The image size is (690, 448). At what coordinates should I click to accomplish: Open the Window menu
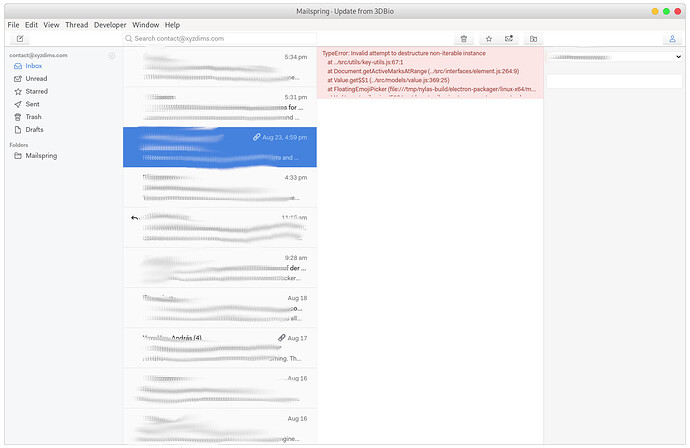click(146, 25)
